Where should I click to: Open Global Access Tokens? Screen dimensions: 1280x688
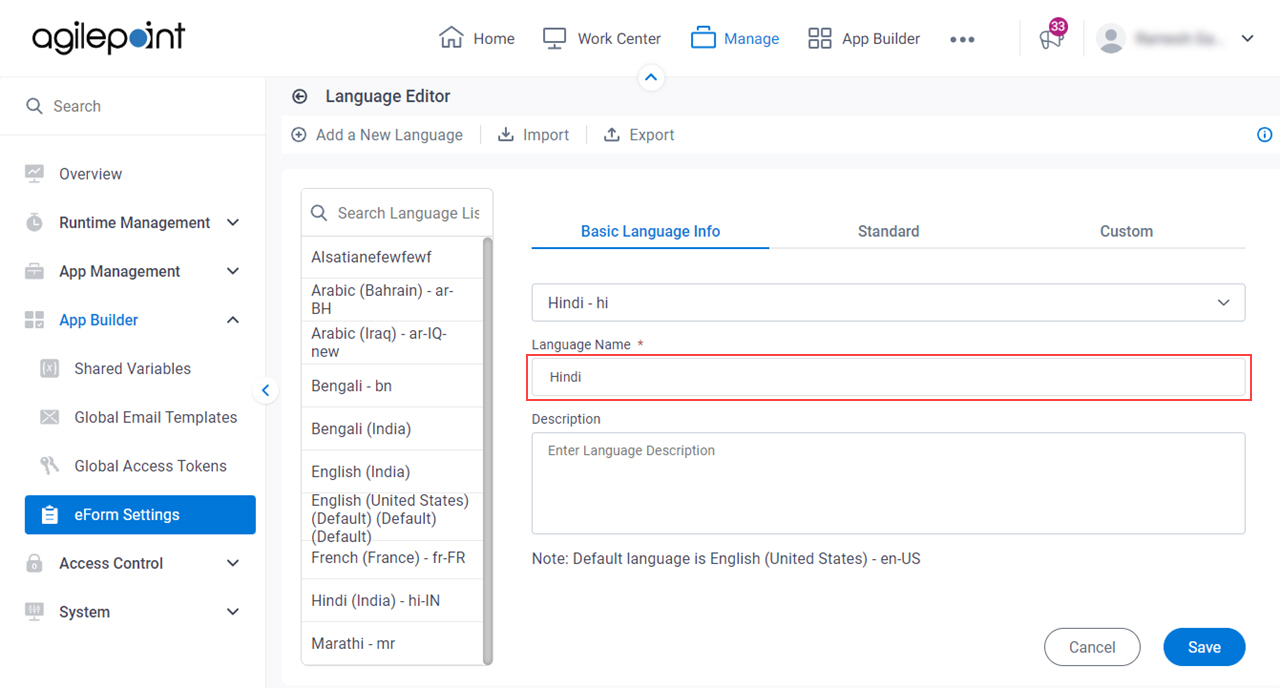coord(150,466)
